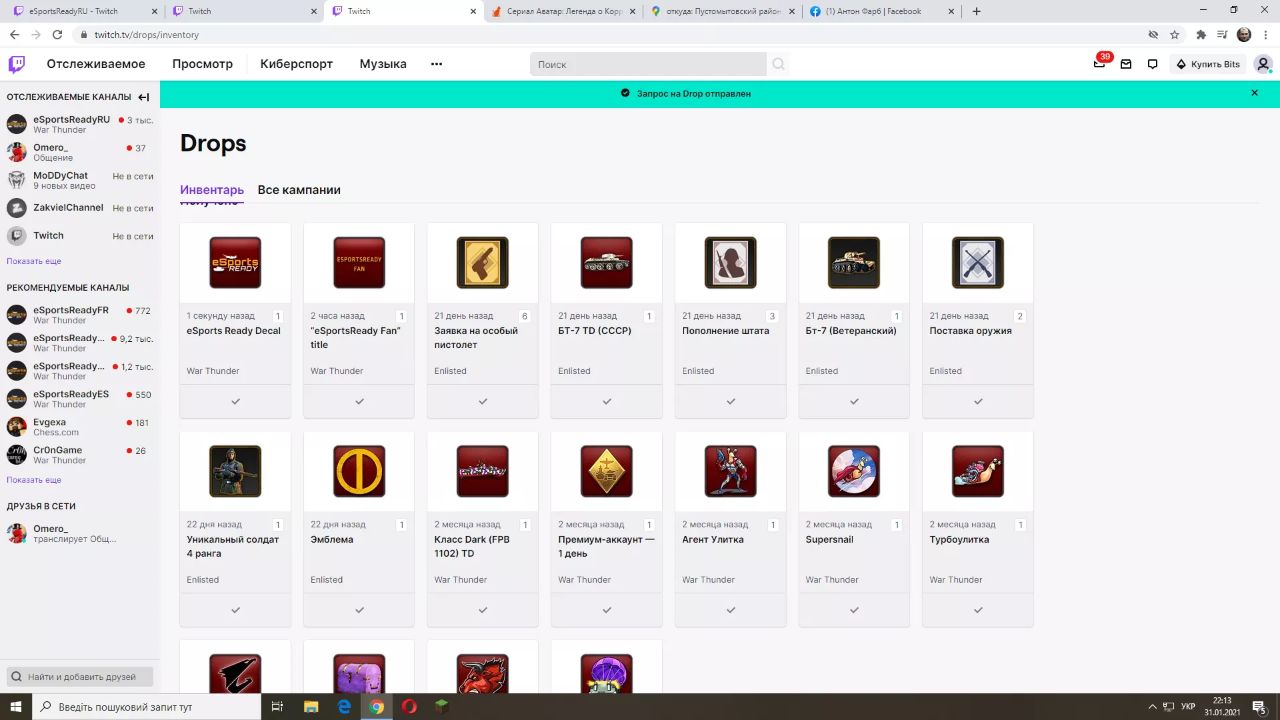Dismiss the Drop request sent banner
This screenshot has height=720, width=1280.
[x=1254, y=93]
